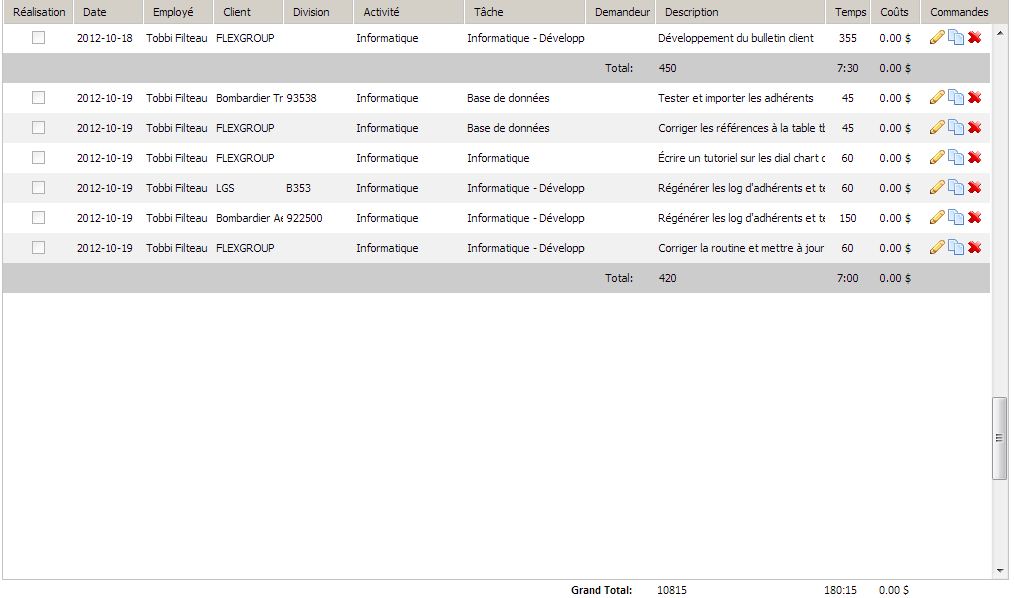Image resolution: width=1015 pixels, height=598 pixels.
Task: Select the 'LGS' client cell
Action: [225, 188]
